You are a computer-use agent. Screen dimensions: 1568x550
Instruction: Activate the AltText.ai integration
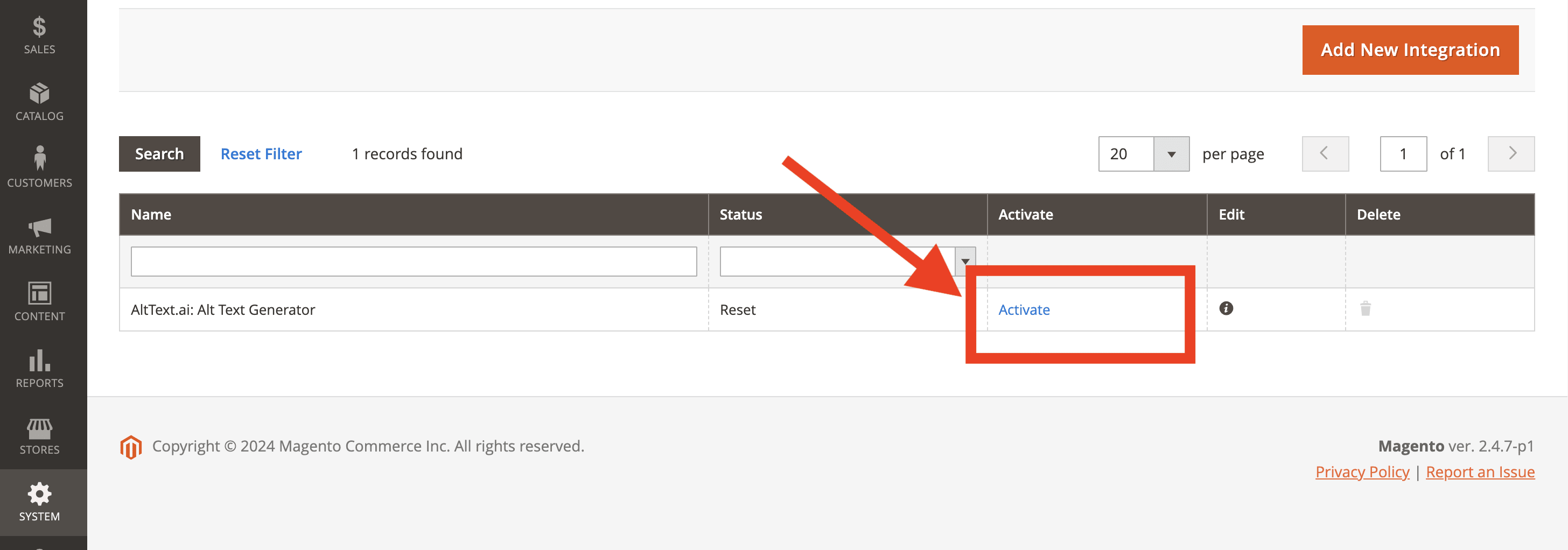tap(1024, 309)
